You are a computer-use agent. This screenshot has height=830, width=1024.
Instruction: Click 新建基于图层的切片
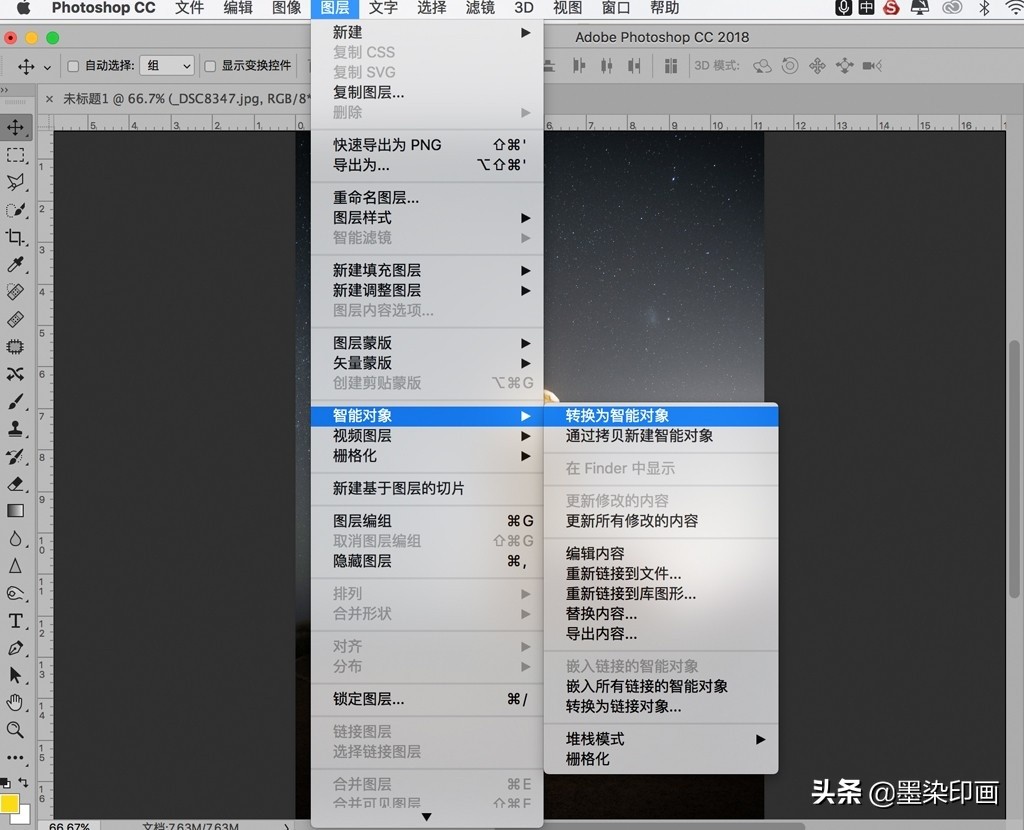400,489
